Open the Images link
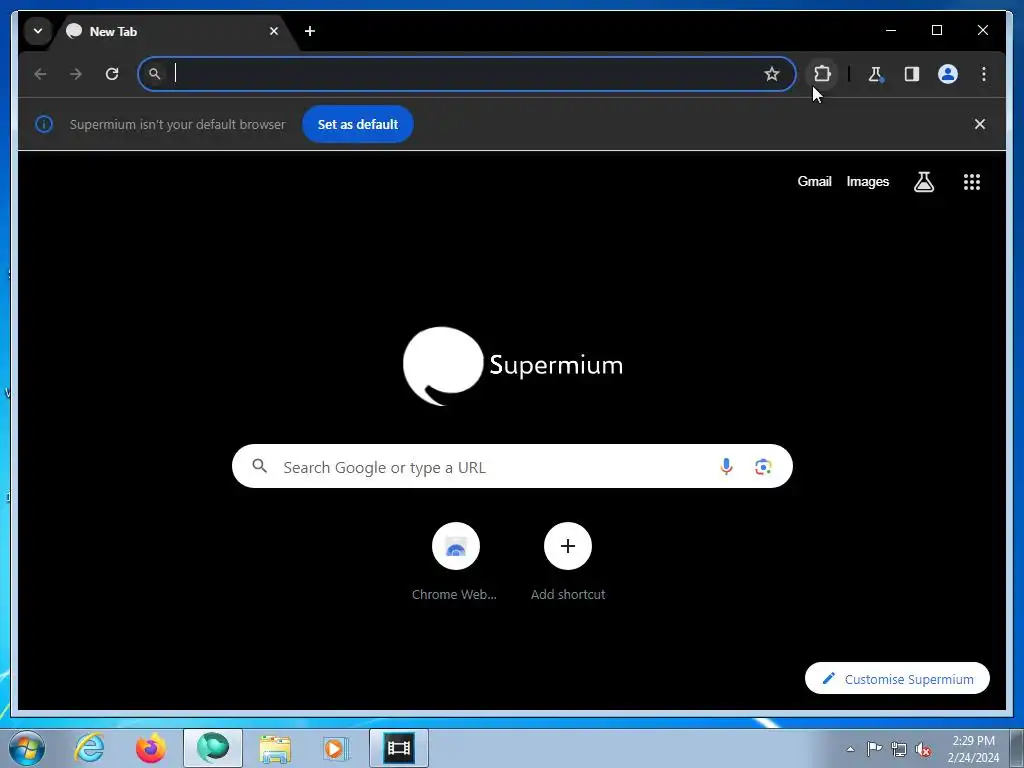The image size is (1024, 768). point(867,182)
